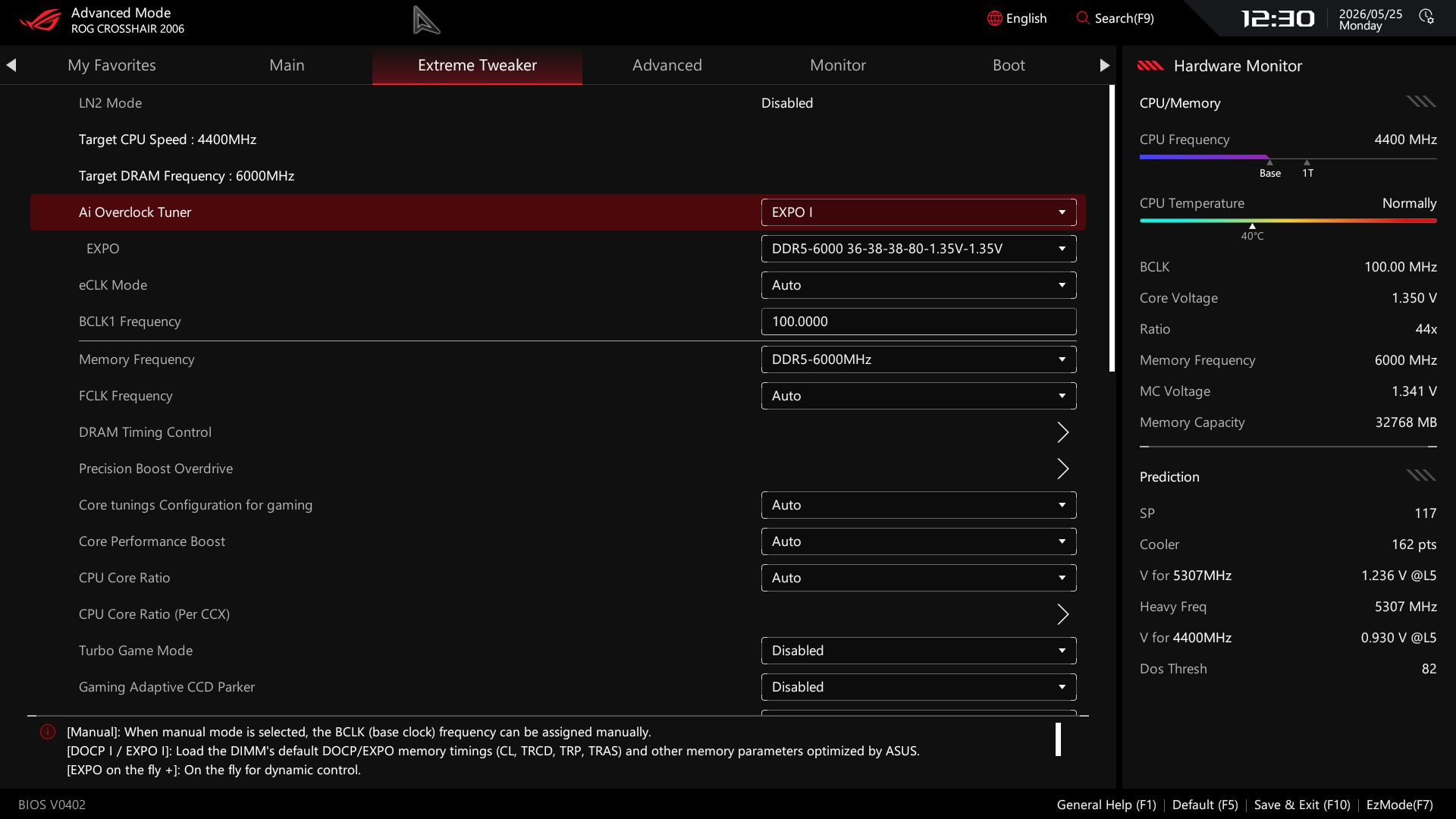Click MC Voltage 1.341 V value
Image resolution: width=1456 pixels, height=819 pixels.
[1414, 391]
